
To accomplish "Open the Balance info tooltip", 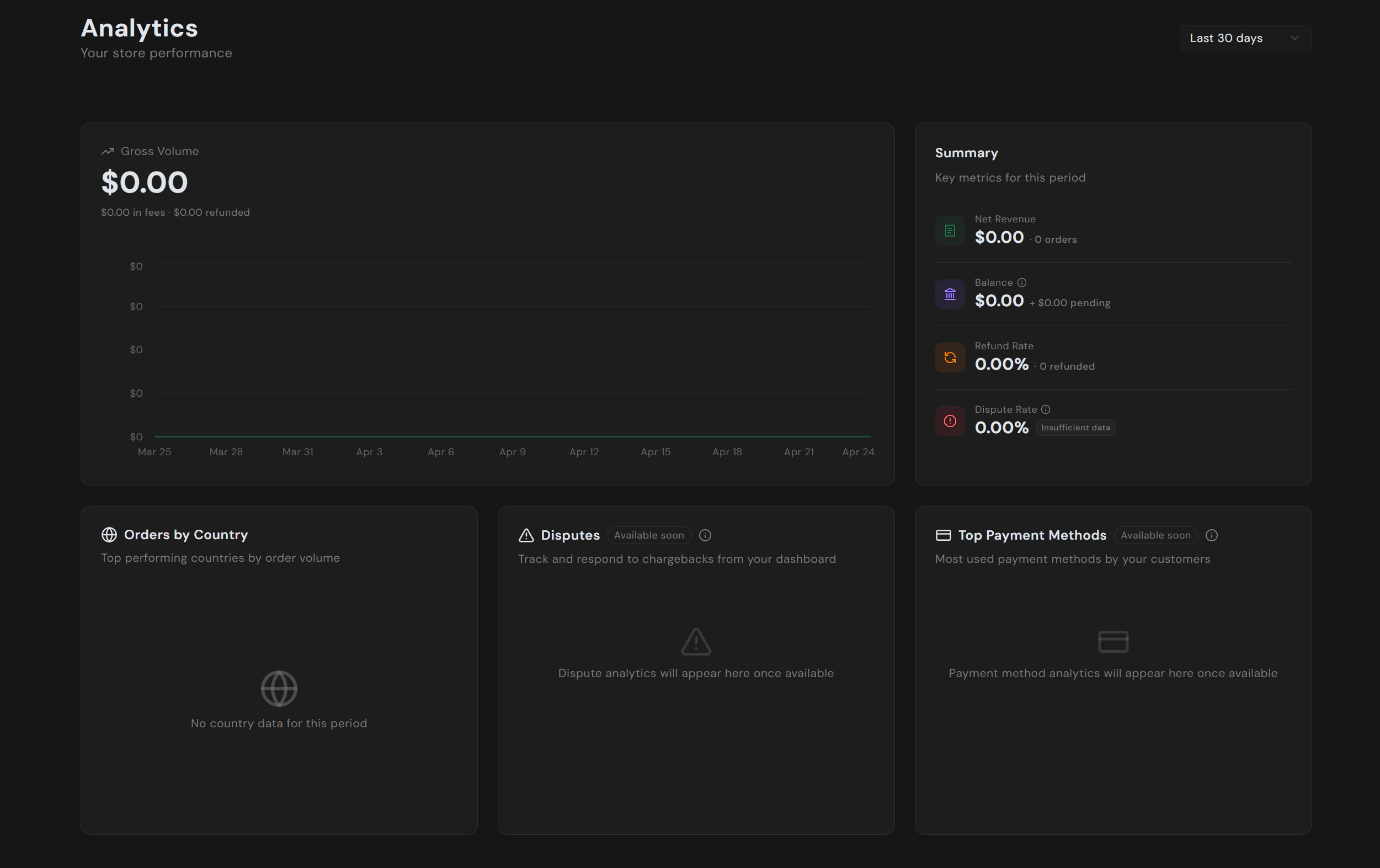I will pyautogui.click(x=1022, y=282).
